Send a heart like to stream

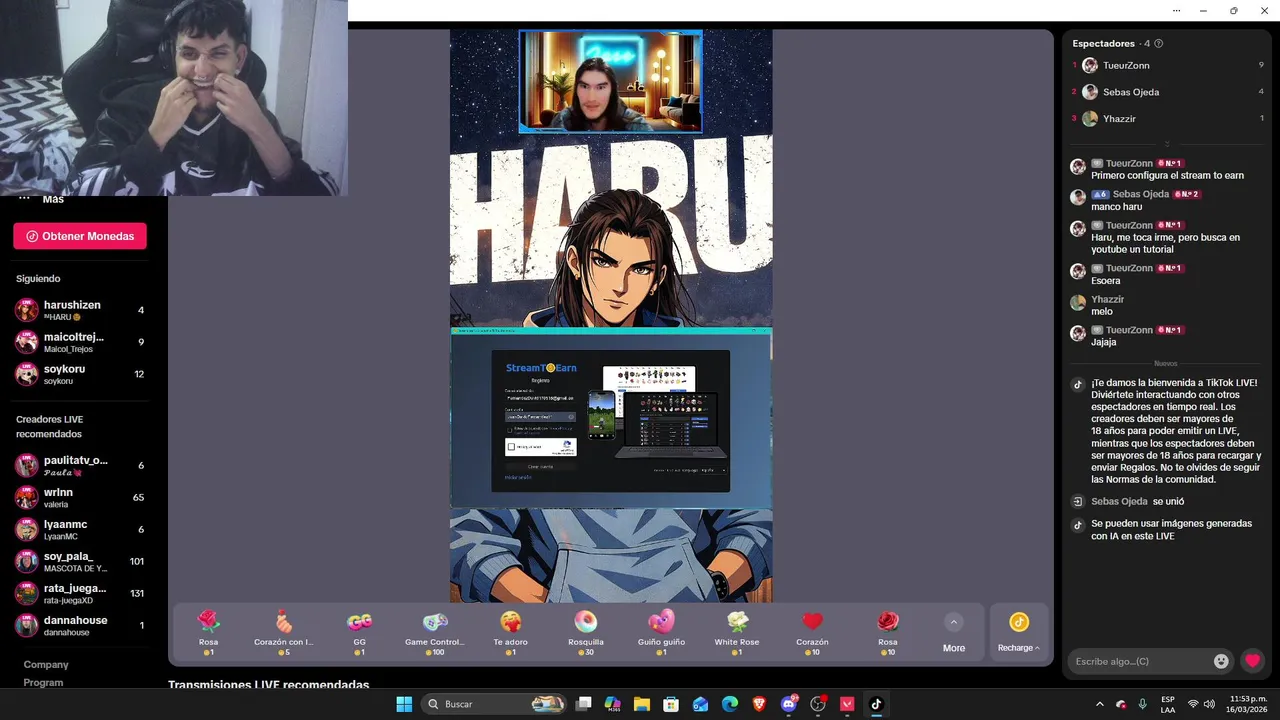tap(1252, 661)
